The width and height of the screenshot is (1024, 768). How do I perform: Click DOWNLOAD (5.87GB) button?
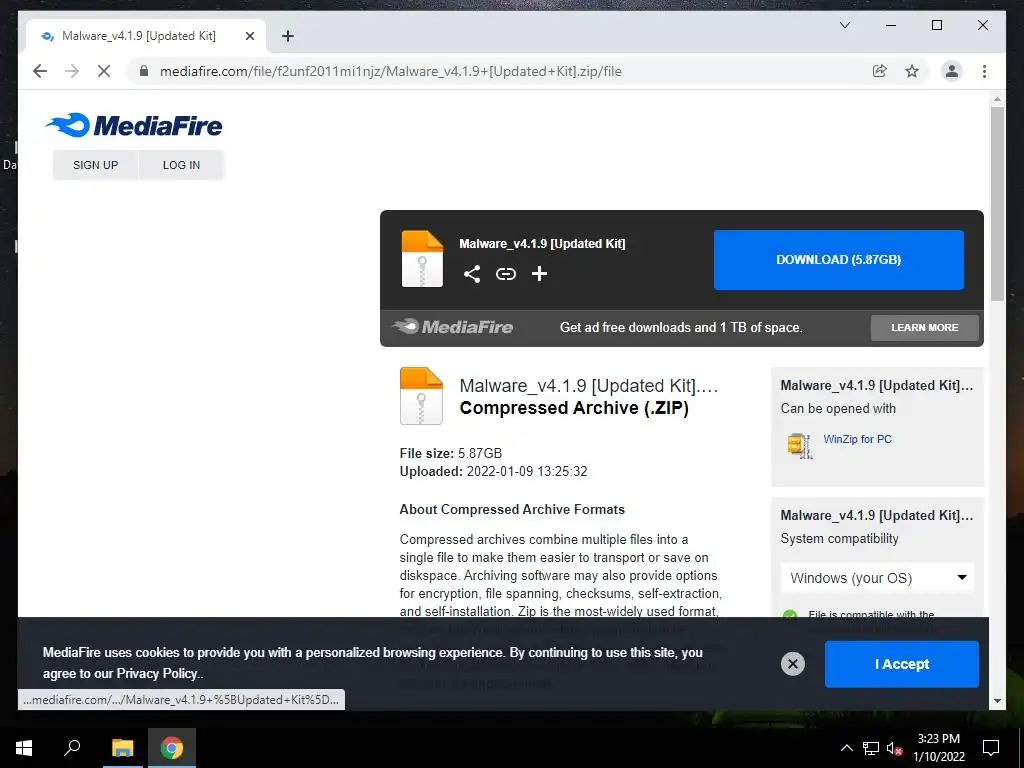[839, 260]
